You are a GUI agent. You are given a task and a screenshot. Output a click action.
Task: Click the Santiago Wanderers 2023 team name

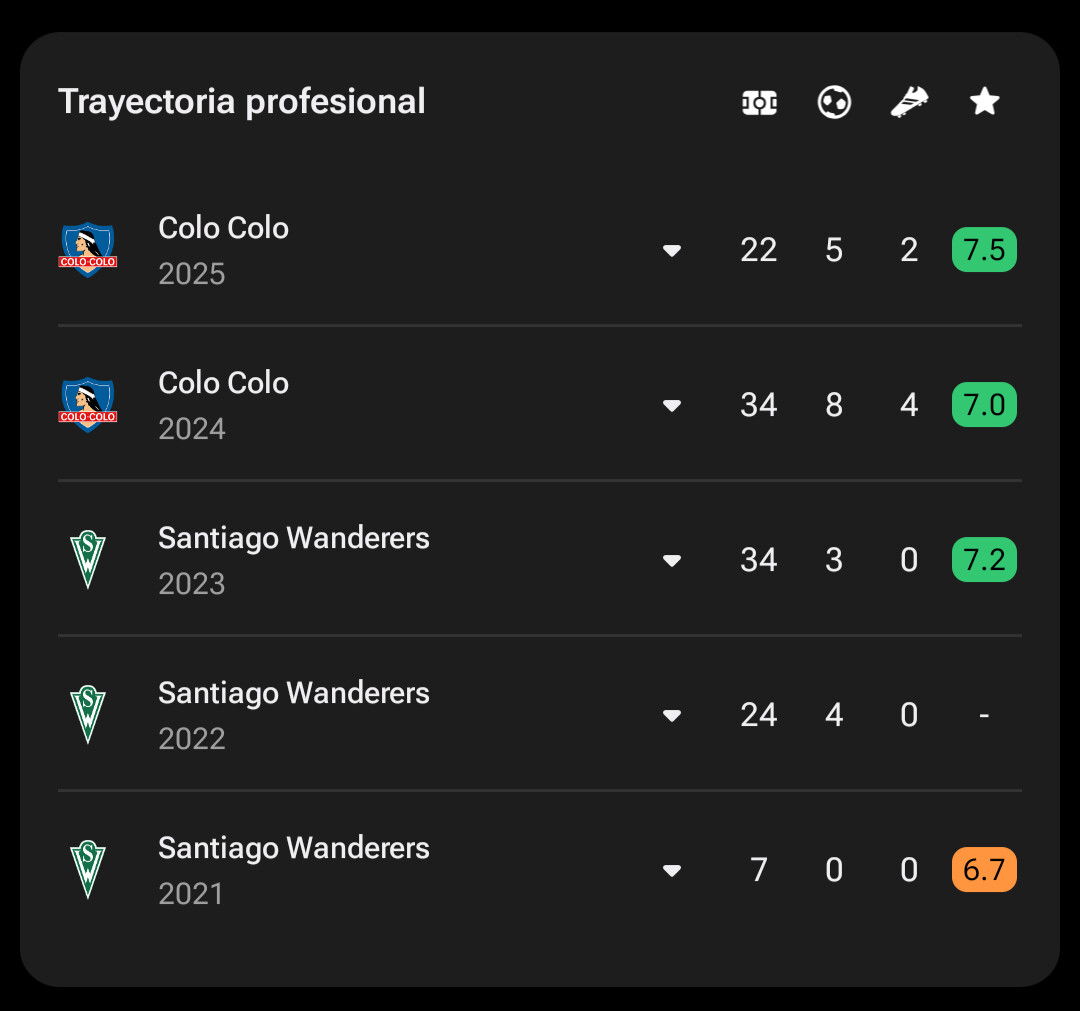click(293, 538)
